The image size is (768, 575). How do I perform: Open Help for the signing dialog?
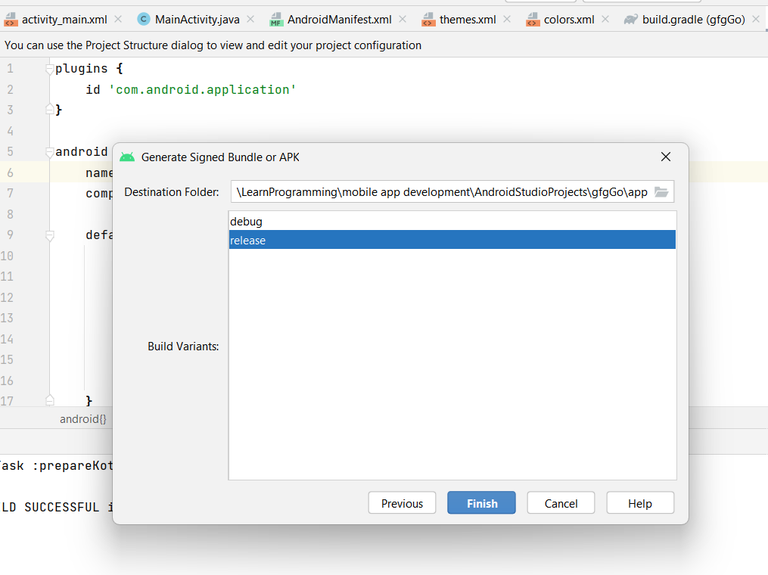pyautogui.click(x=640, y=503)
